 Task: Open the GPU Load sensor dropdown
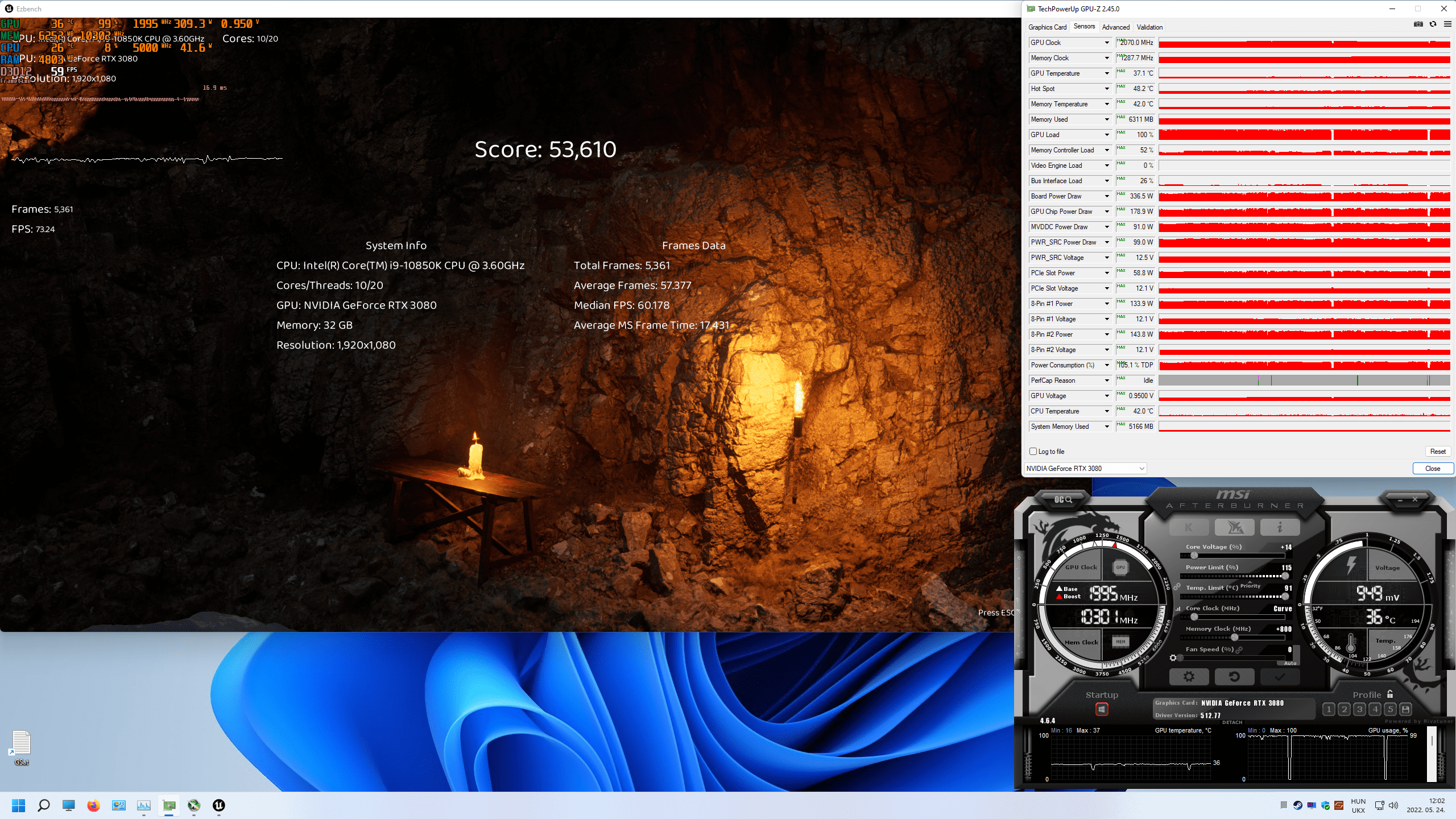click(x=1107, y=135)
